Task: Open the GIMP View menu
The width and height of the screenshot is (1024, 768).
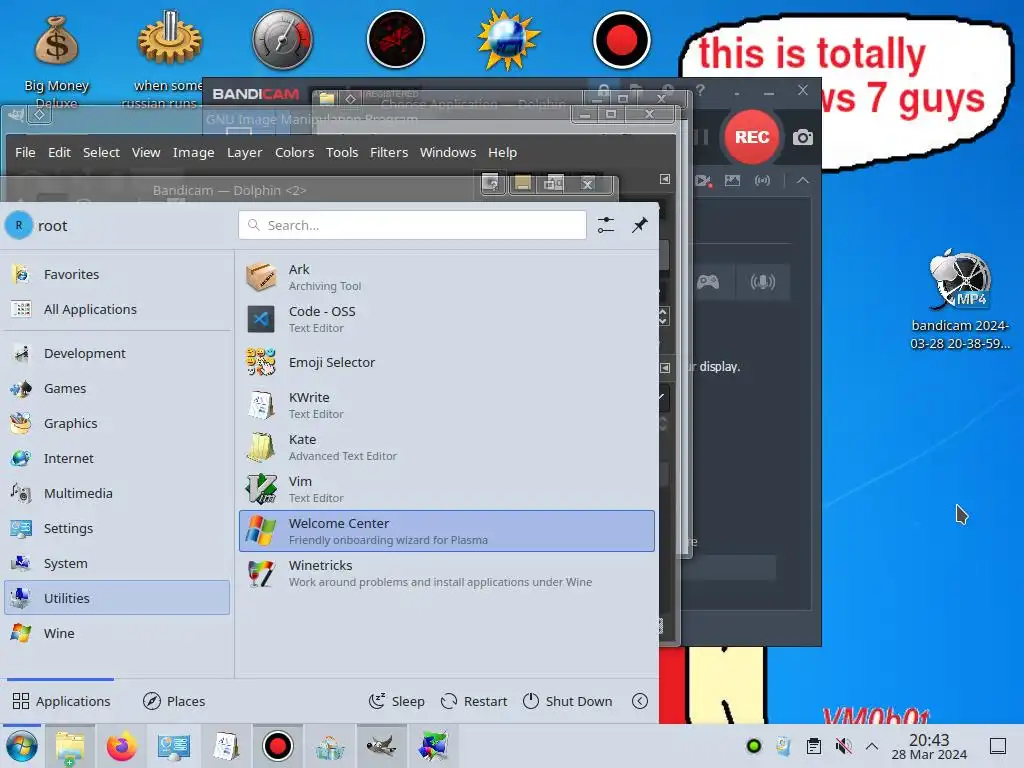Action: pos(146,152)
